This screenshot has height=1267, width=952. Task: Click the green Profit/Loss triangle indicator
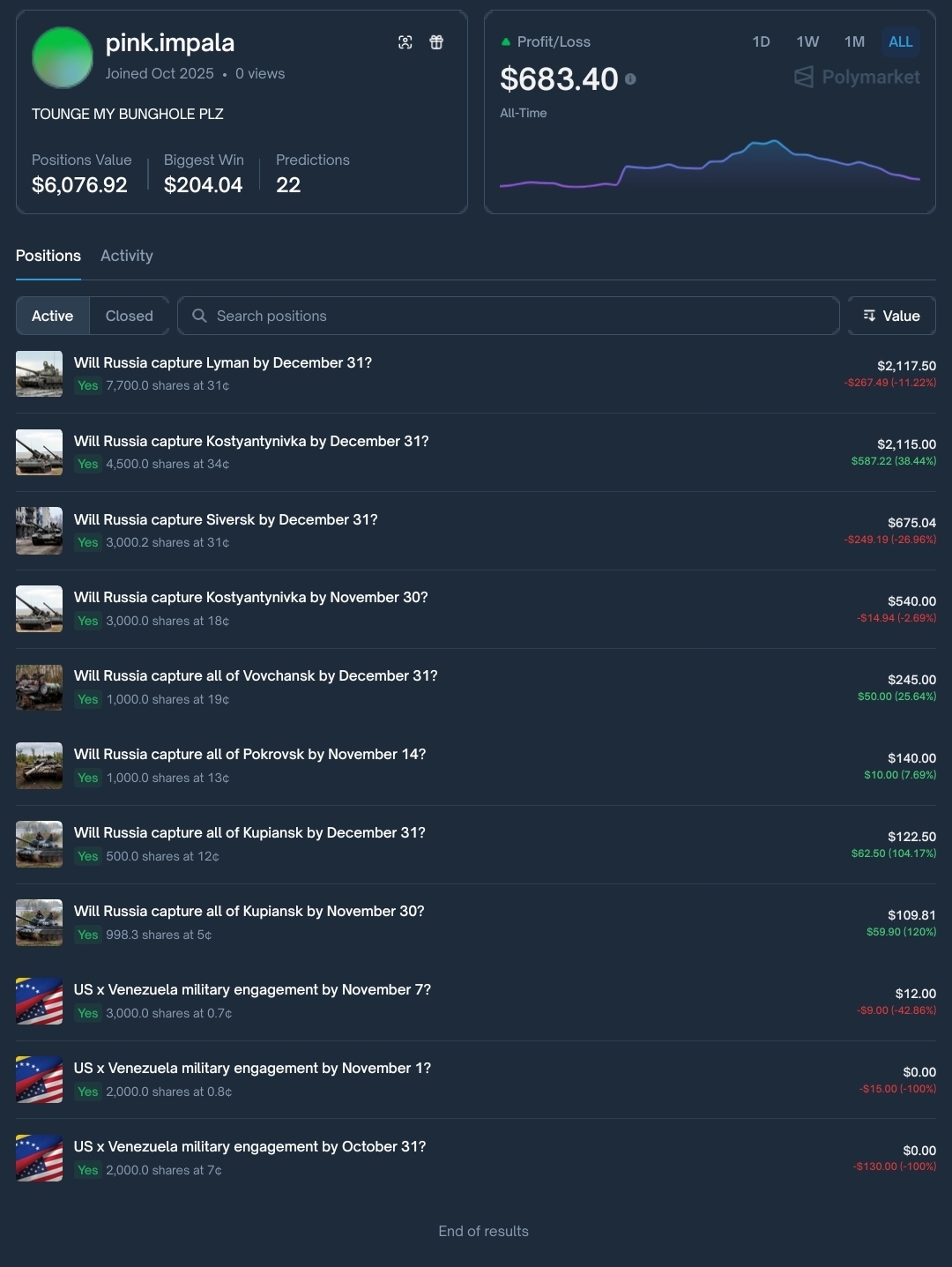[506, 41]
